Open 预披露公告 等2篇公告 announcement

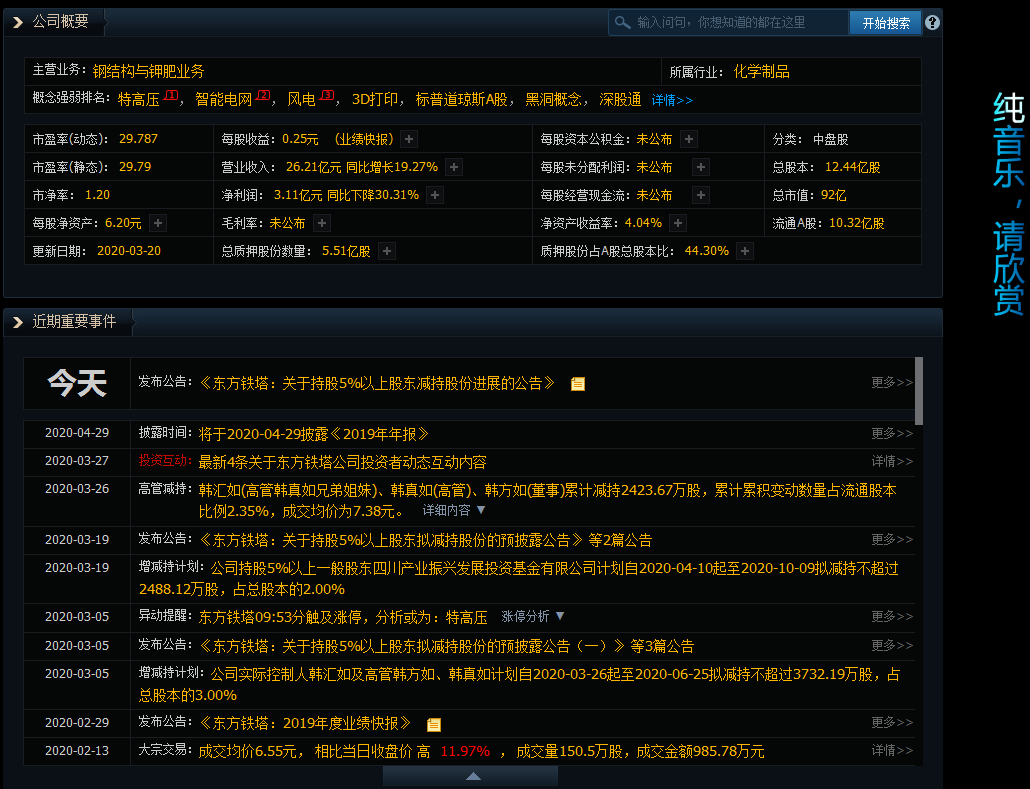coord(425,540)
